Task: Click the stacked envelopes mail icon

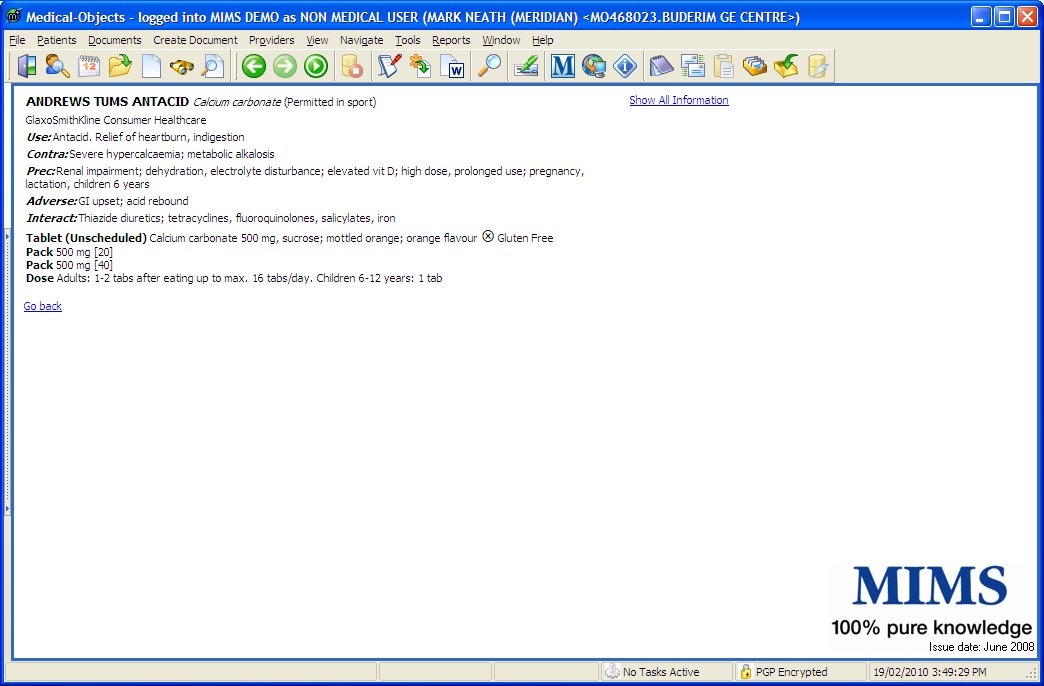Action: [x=692, y=66]
